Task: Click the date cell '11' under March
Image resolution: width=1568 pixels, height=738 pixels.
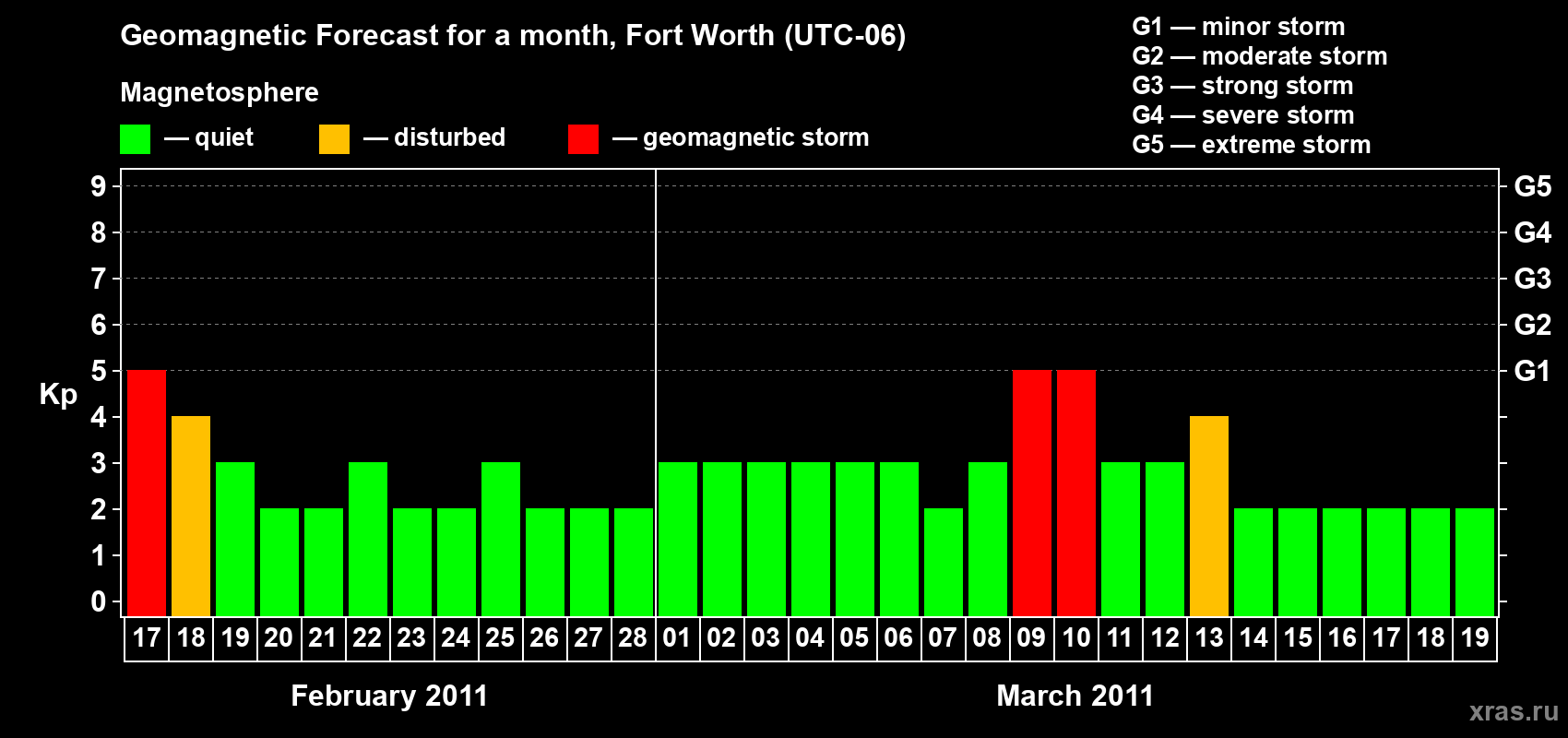Action: [1120, 638]
